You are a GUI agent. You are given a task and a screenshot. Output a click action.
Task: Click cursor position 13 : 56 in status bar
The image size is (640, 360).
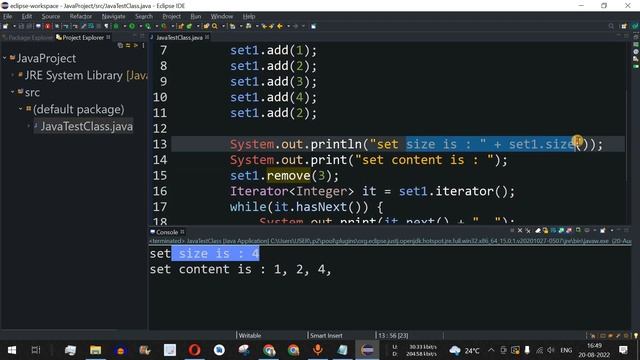pyautogui.click(x=393, y=336)
